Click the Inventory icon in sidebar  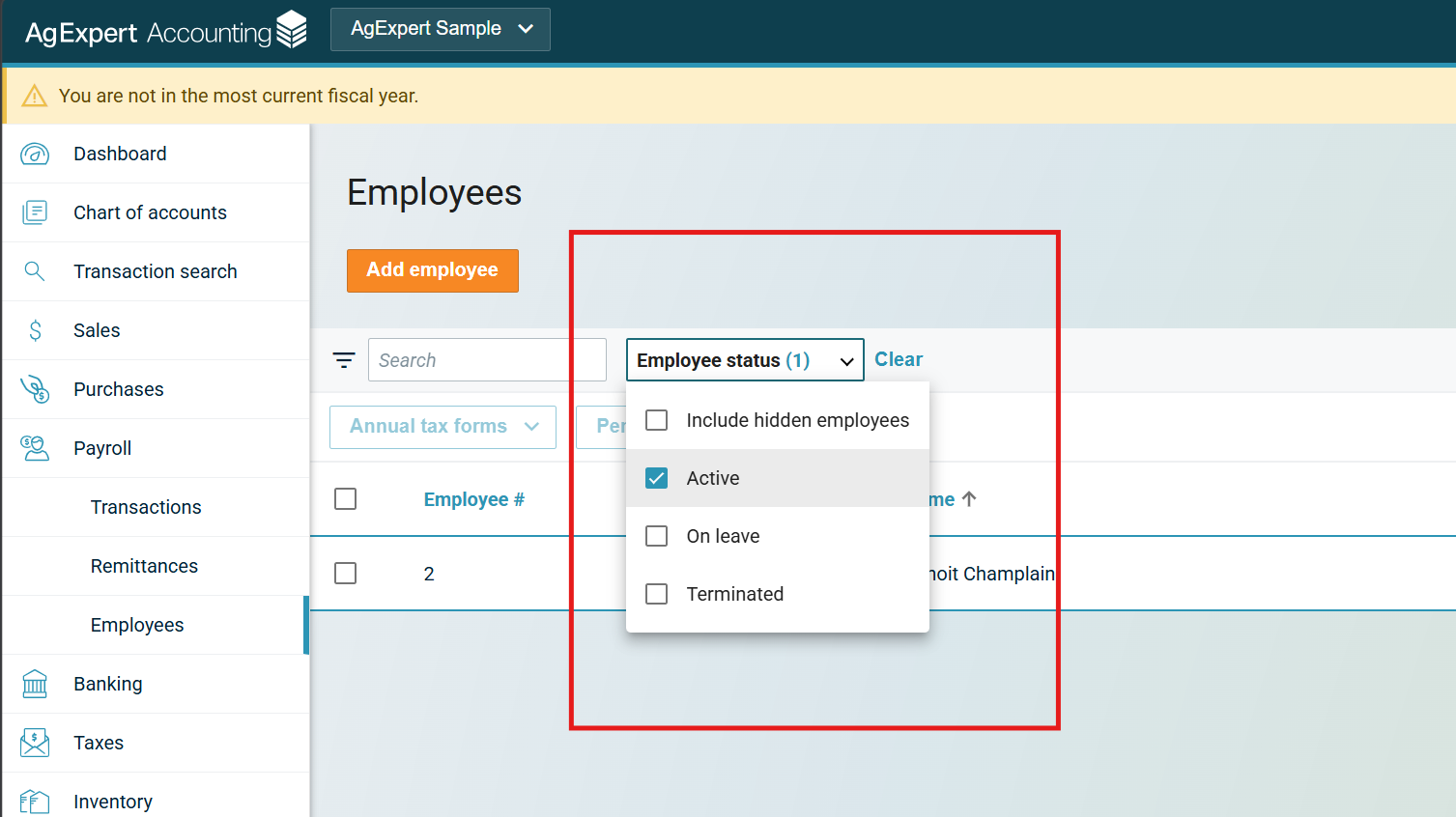pyautogui.click(x=35, y=802)
